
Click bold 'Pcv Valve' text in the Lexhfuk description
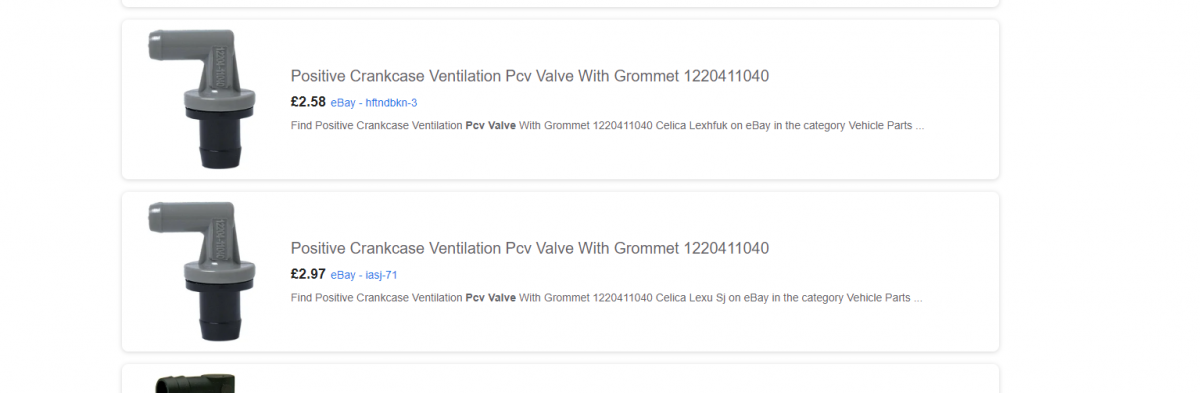click(491, 126)
